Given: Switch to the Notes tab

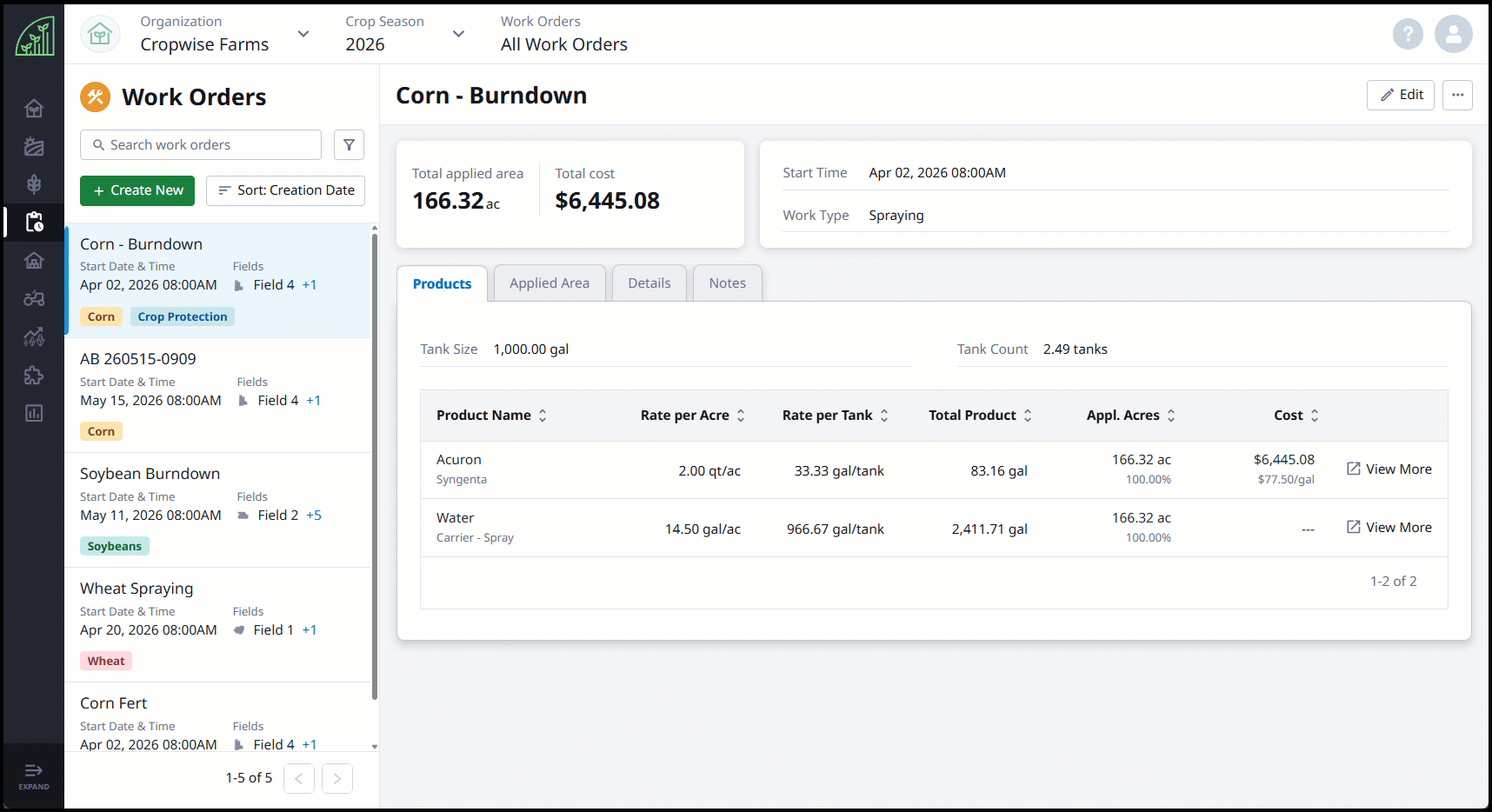Looking at the screenshot, I should tap(728, 283).
